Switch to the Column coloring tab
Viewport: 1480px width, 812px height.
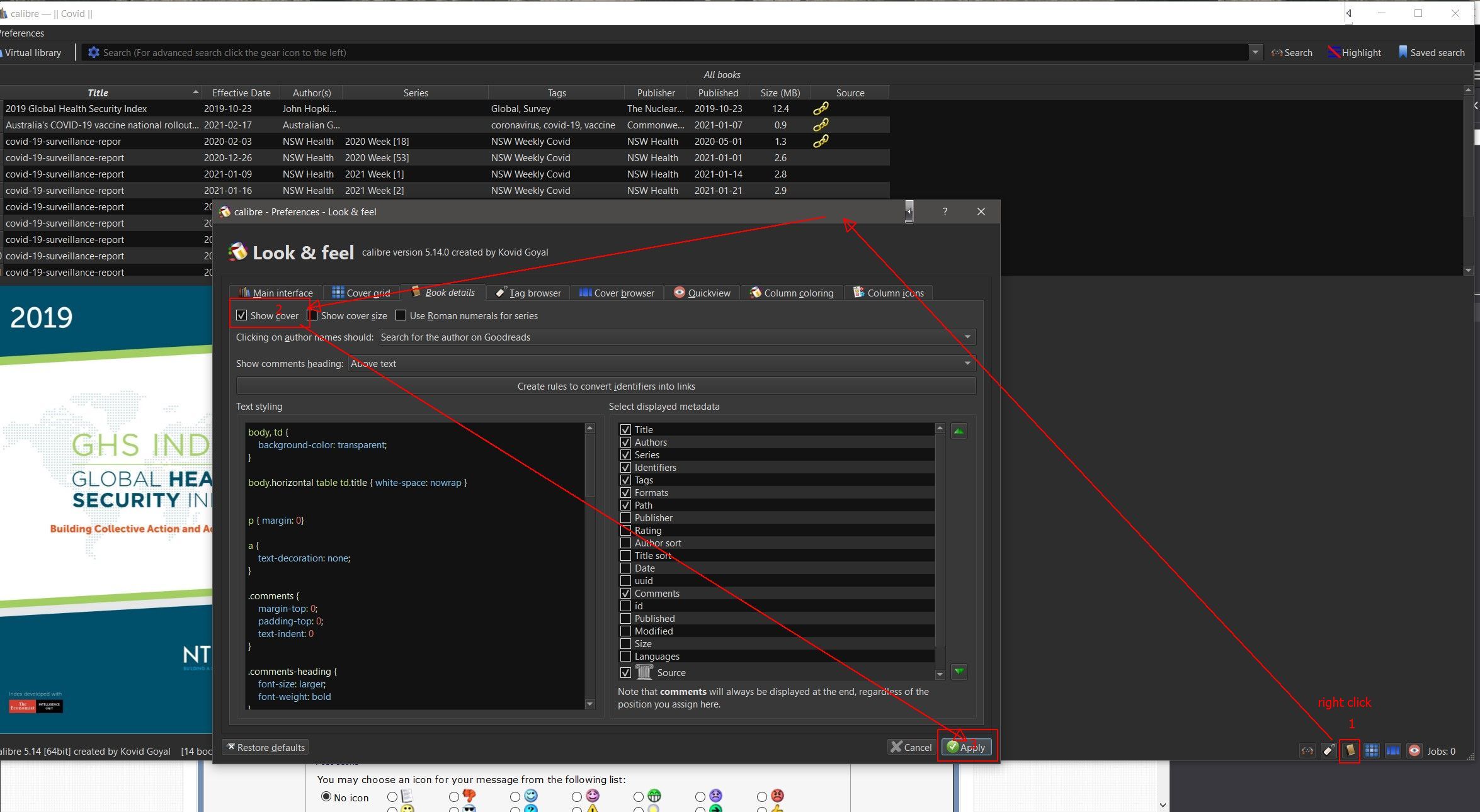pos(792,293)
